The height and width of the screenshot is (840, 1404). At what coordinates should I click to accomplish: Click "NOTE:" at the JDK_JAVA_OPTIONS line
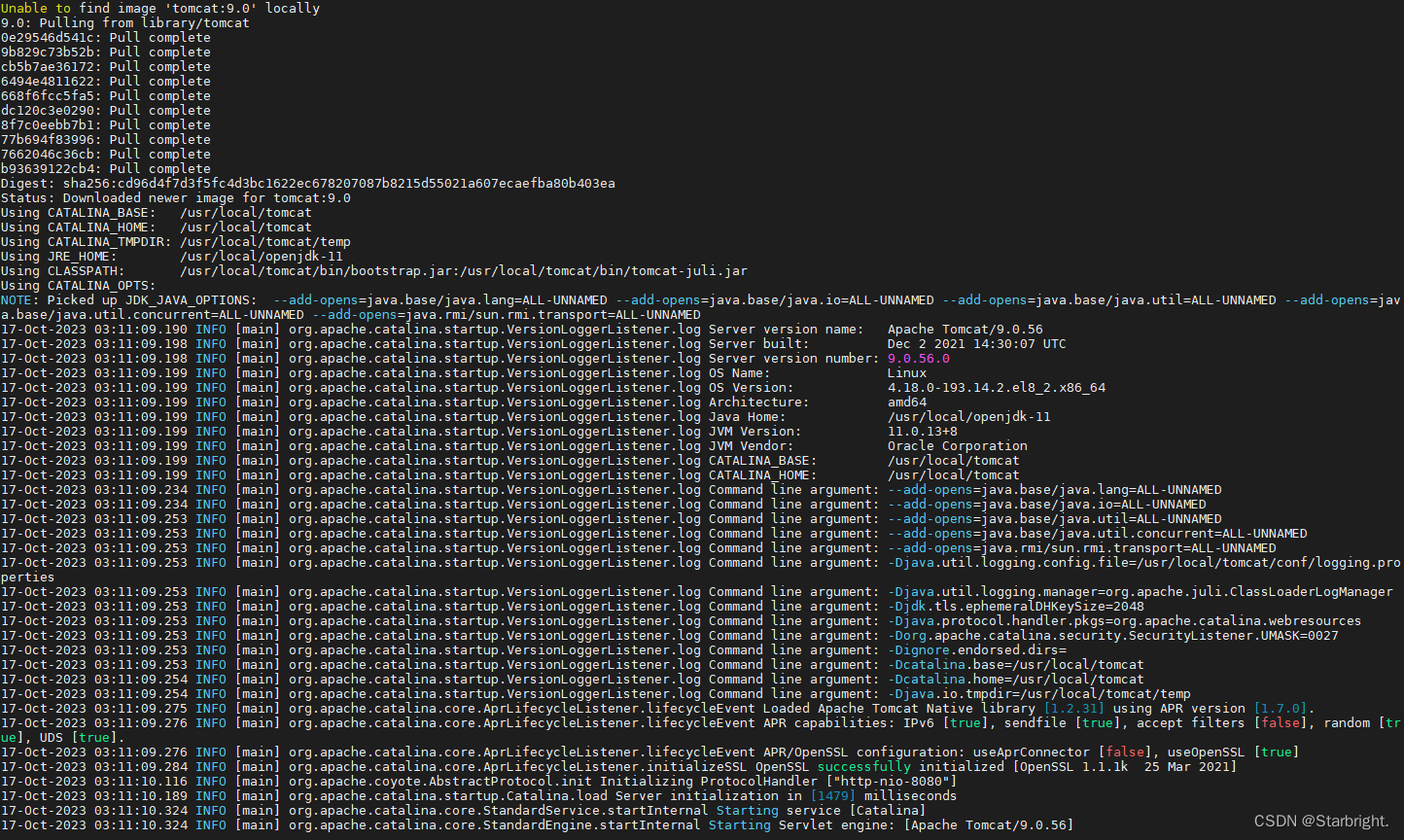click(x=19, y=299)
